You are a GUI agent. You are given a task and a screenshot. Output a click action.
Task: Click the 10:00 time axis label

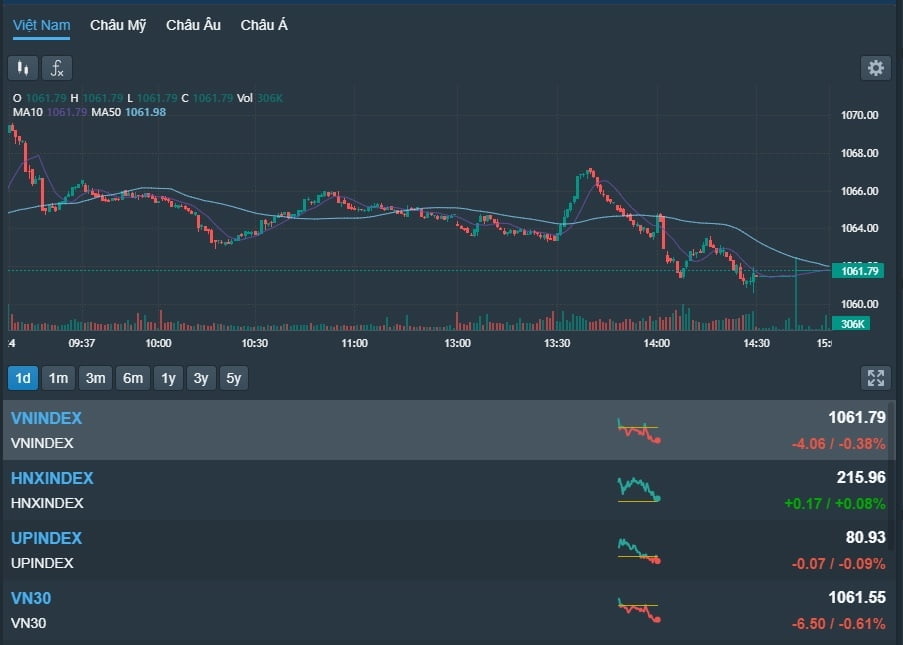pyautogui.click(x=158, y=343)
